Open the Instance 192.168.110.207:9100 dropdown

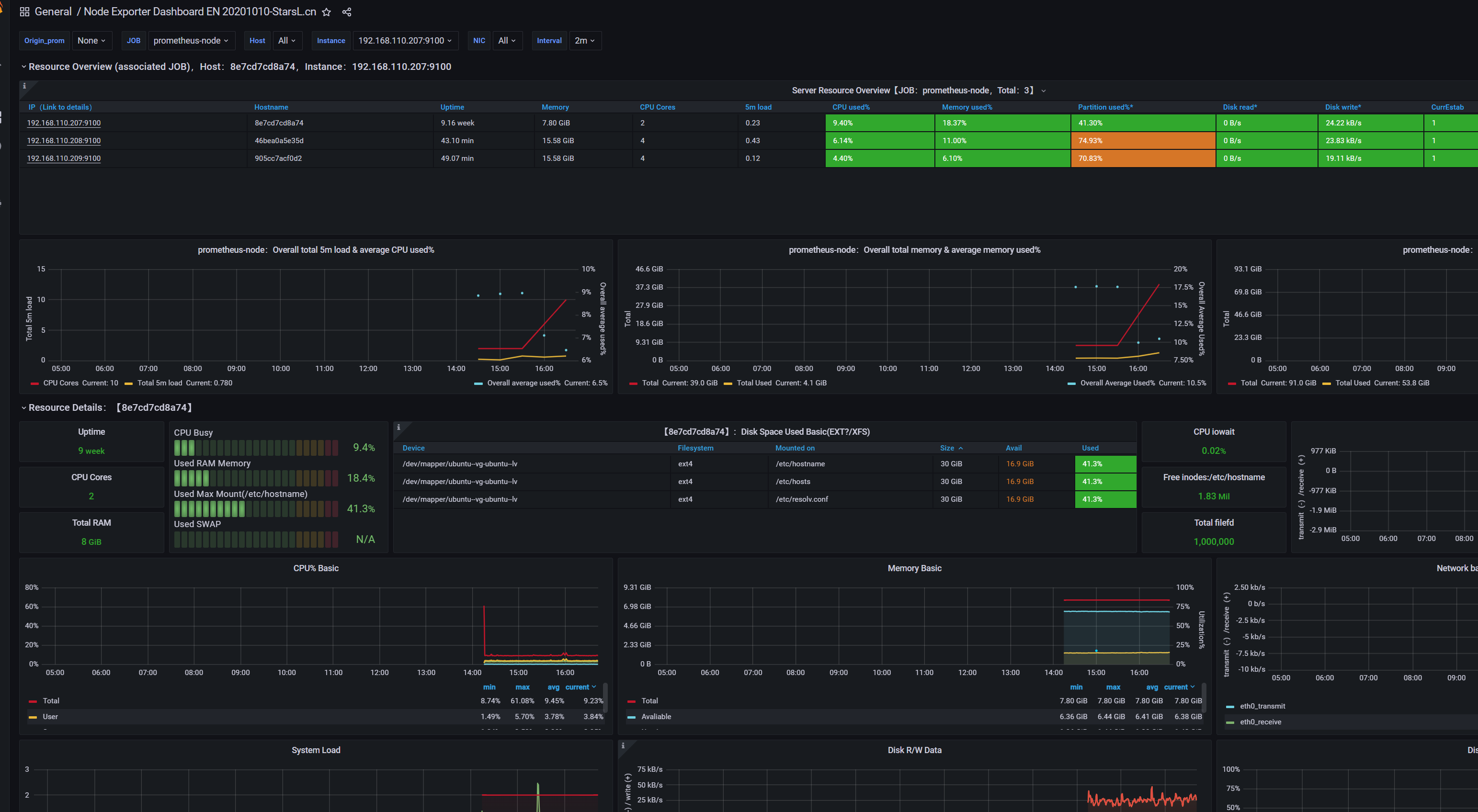(x=405, y=41)
